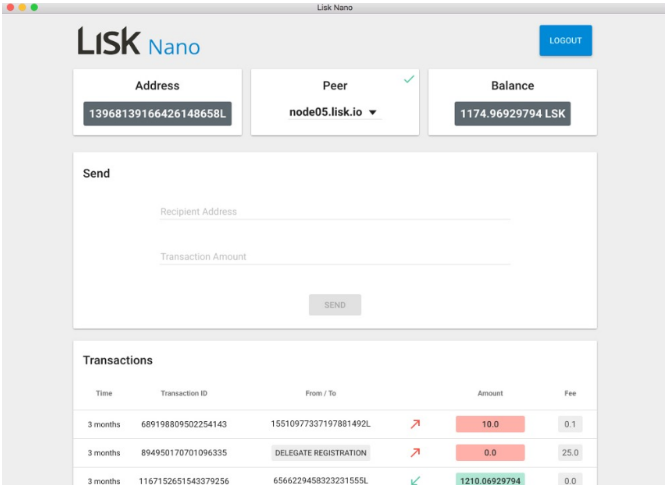Click transaction ID 689198809502254143
Viewport: 670px width, 489px height.
[x=184, y=424]
